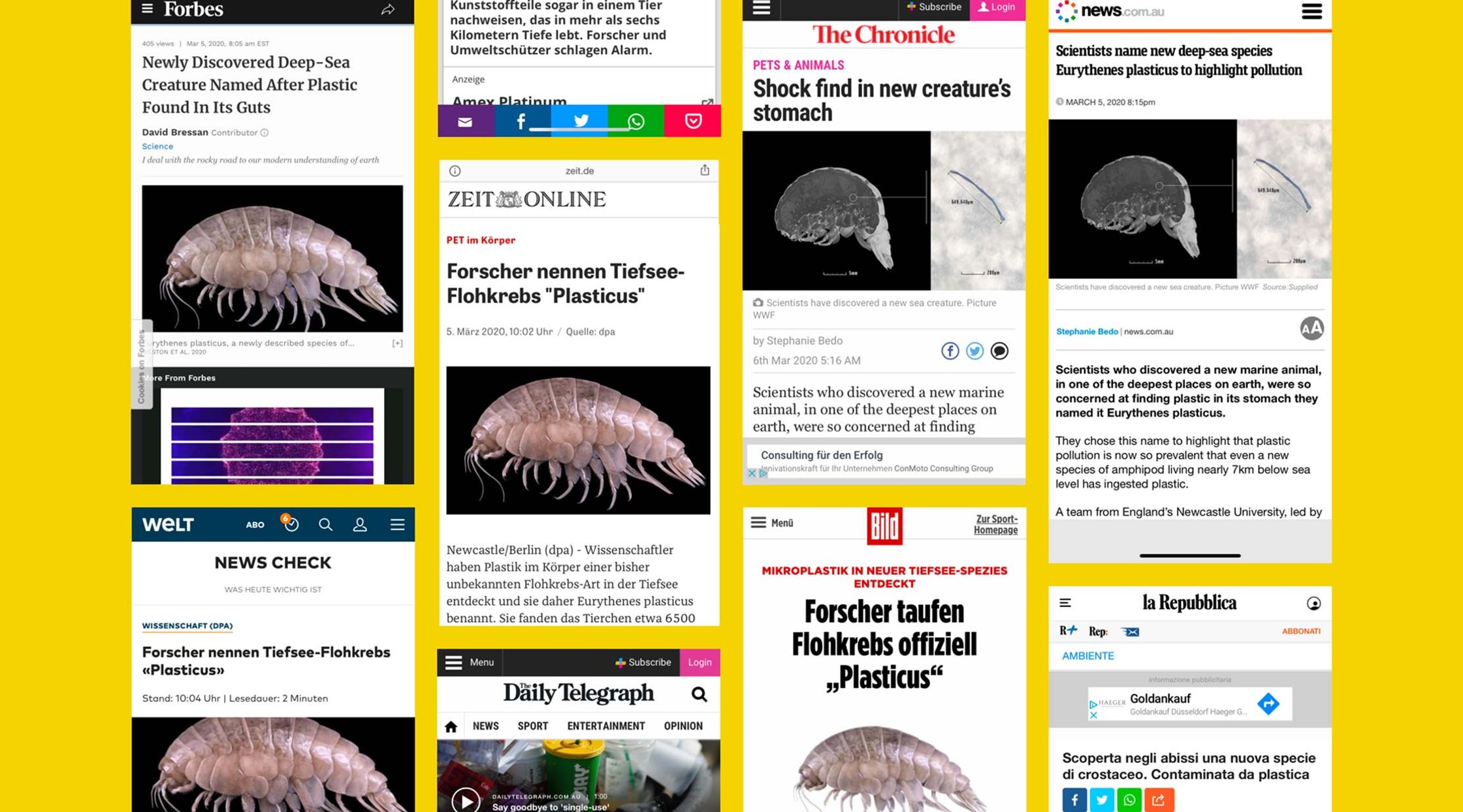The width and height of the screenshot is (1463, 812).
Task: Click ABBONATI subscribe link
Action: (x=1301, y=631)
